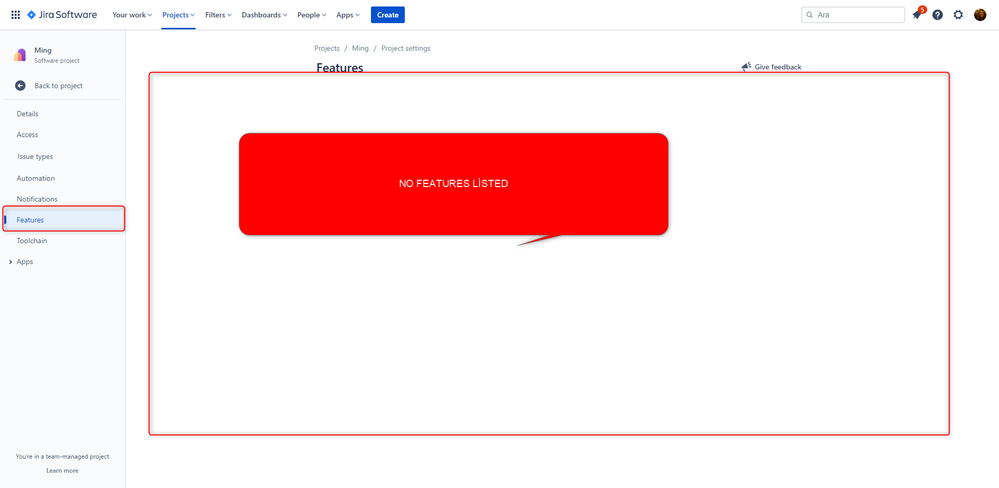Viewport: 999px width, 488px height.
Task: Click the Ming project name text
Action: tap(43, 50)
